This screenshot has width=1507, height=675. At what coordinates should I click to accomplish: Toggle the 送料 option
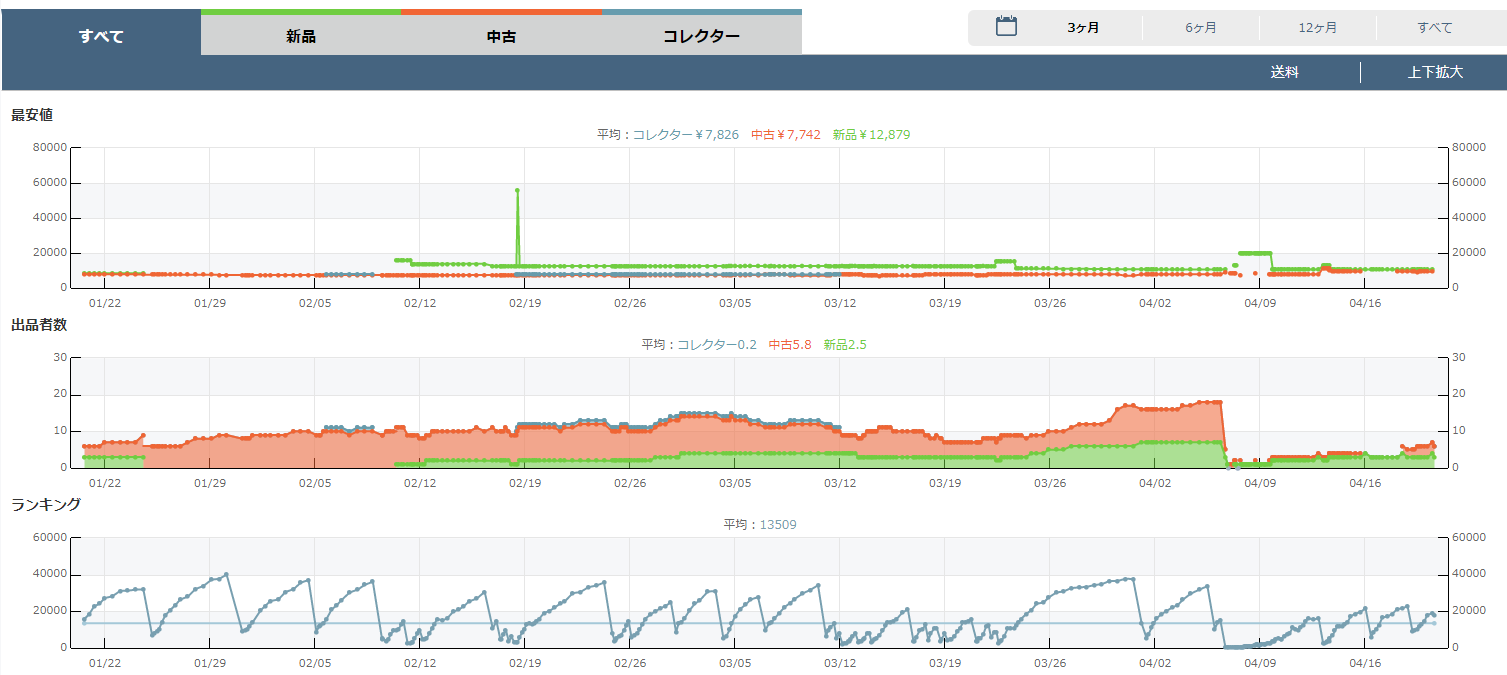1284,73
